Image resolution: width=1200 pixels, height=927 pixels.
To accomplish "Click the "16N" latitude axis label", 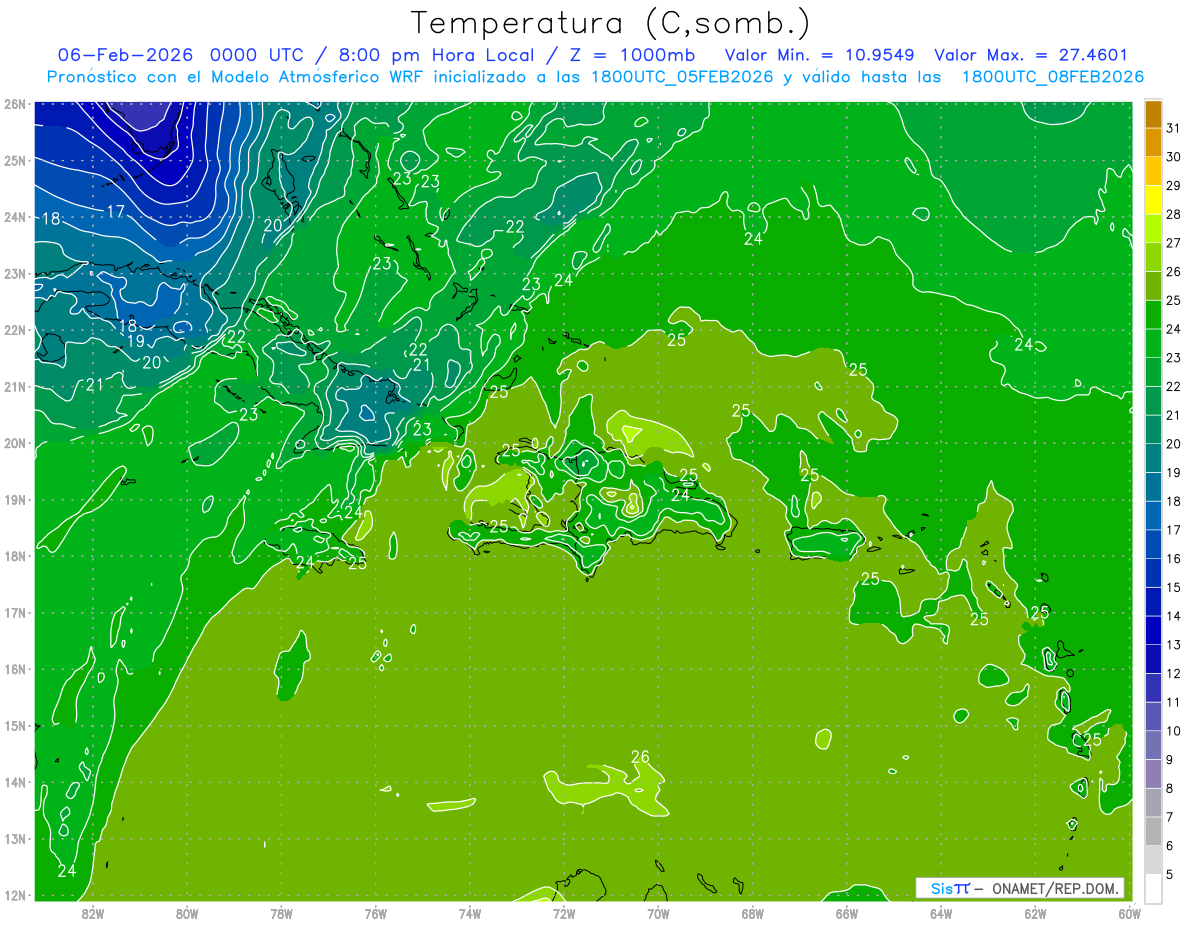I will pos(14,669).
